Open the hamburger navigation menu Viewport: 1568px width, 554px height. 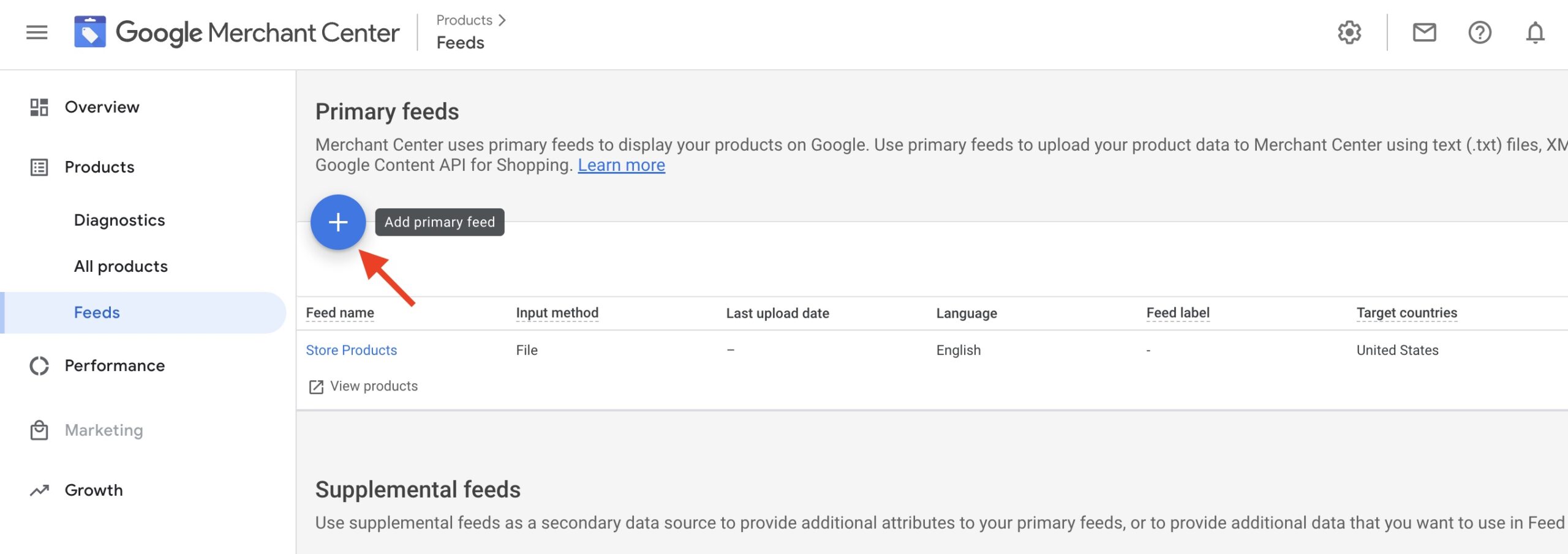(x=37, y=32)
